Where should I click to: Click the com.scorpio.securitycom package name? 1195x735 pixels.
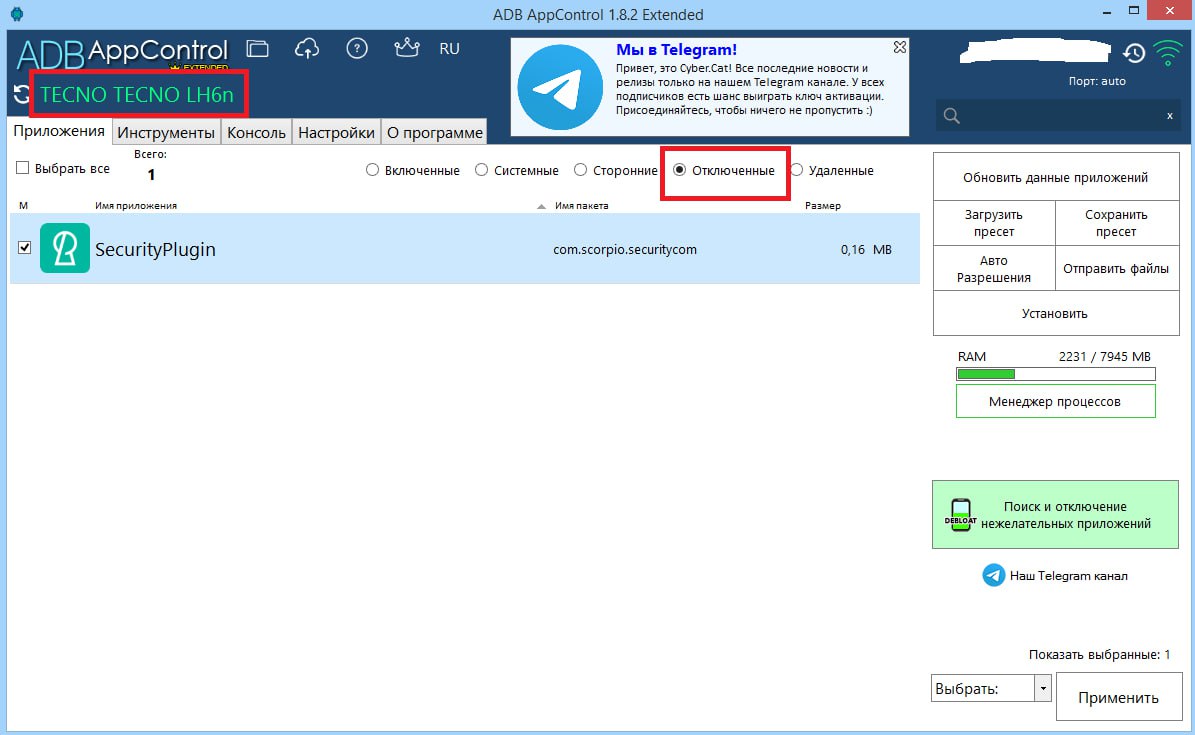[x=625, y=249]
